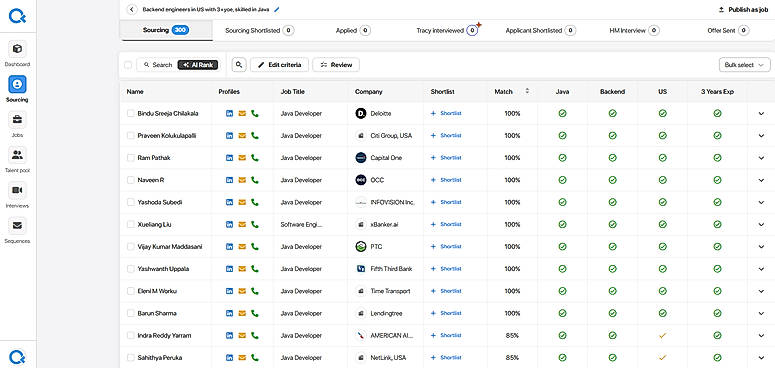Open Vijay Kumar Maddasani's LinkedIn icon

229,247
